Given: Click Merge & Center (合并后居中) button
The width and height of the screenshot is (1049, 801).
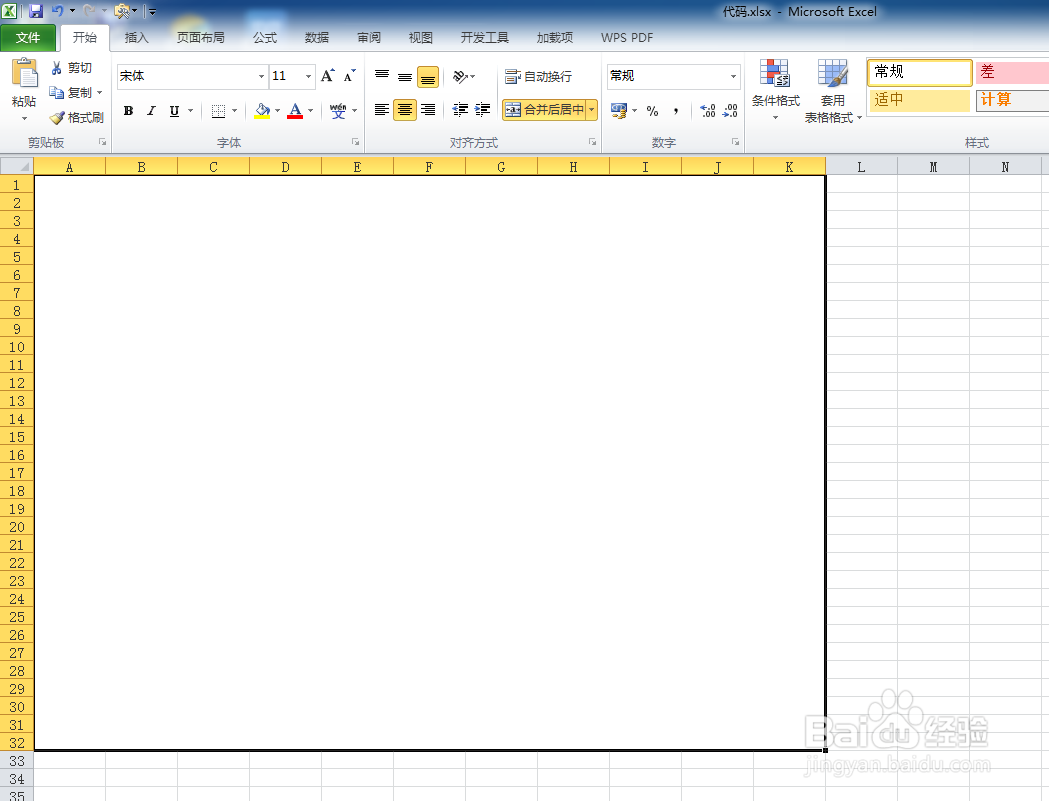Looking at the screenshot, I should coord(544,110).
